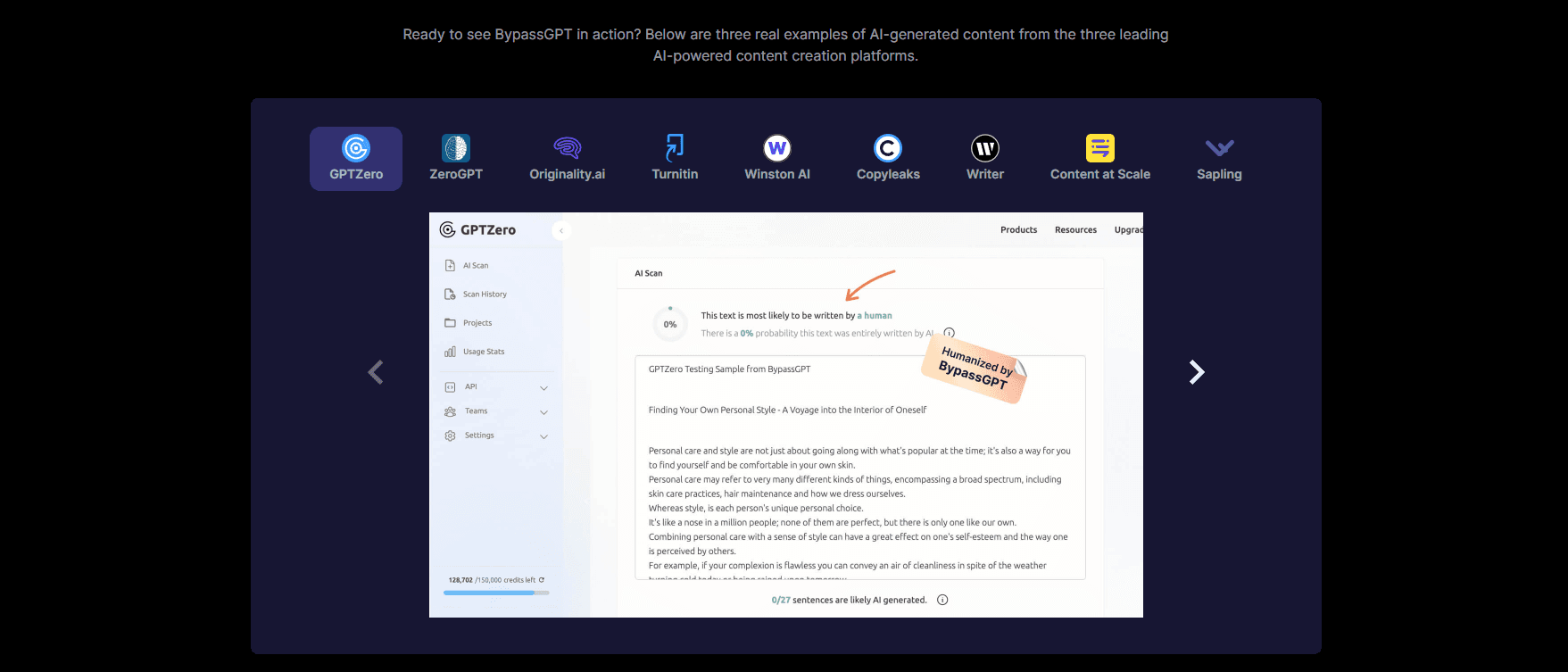Click info icon beside sentences AI generated
This screenshot has height=672, width=1568.
pyautogui.click(x=942, y=600)
